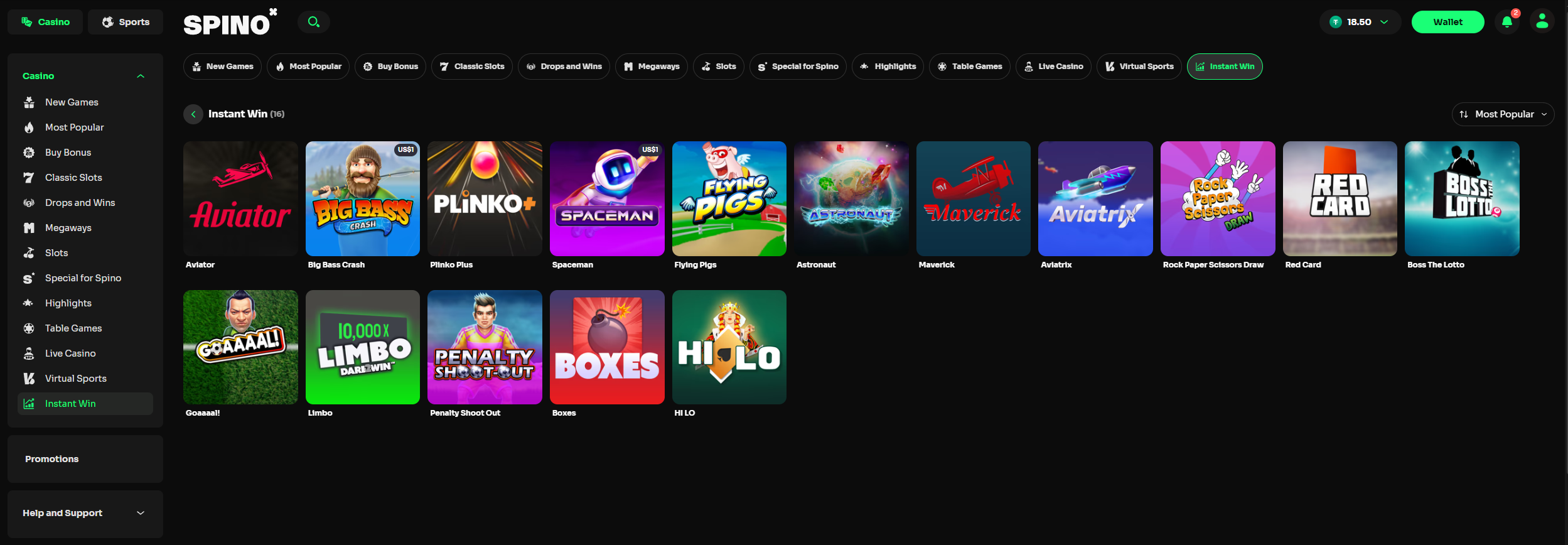Launch the Aviatrix game thumbnail
This screenshot has width=1568, height=545.
(1095, 198)
